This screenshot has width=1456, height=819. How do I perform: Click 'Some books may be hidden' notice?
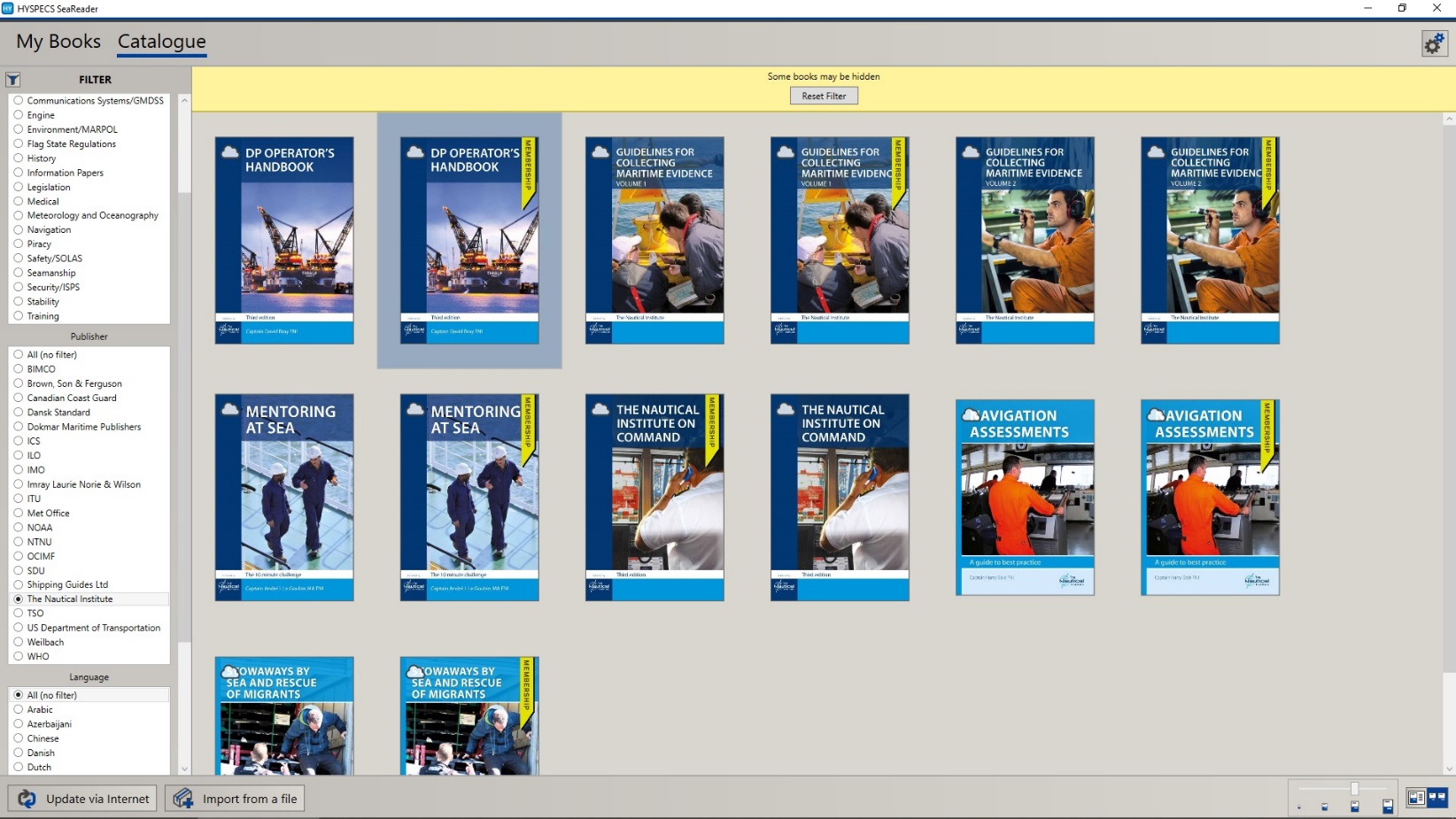pos(824,76)
